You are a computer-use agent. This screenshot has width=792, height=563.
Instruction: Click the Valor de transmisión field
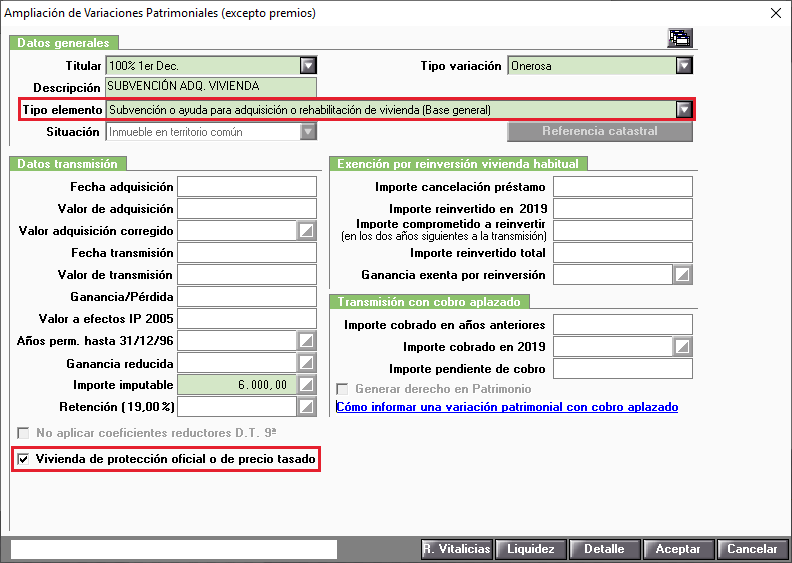[x=247, y=275]
